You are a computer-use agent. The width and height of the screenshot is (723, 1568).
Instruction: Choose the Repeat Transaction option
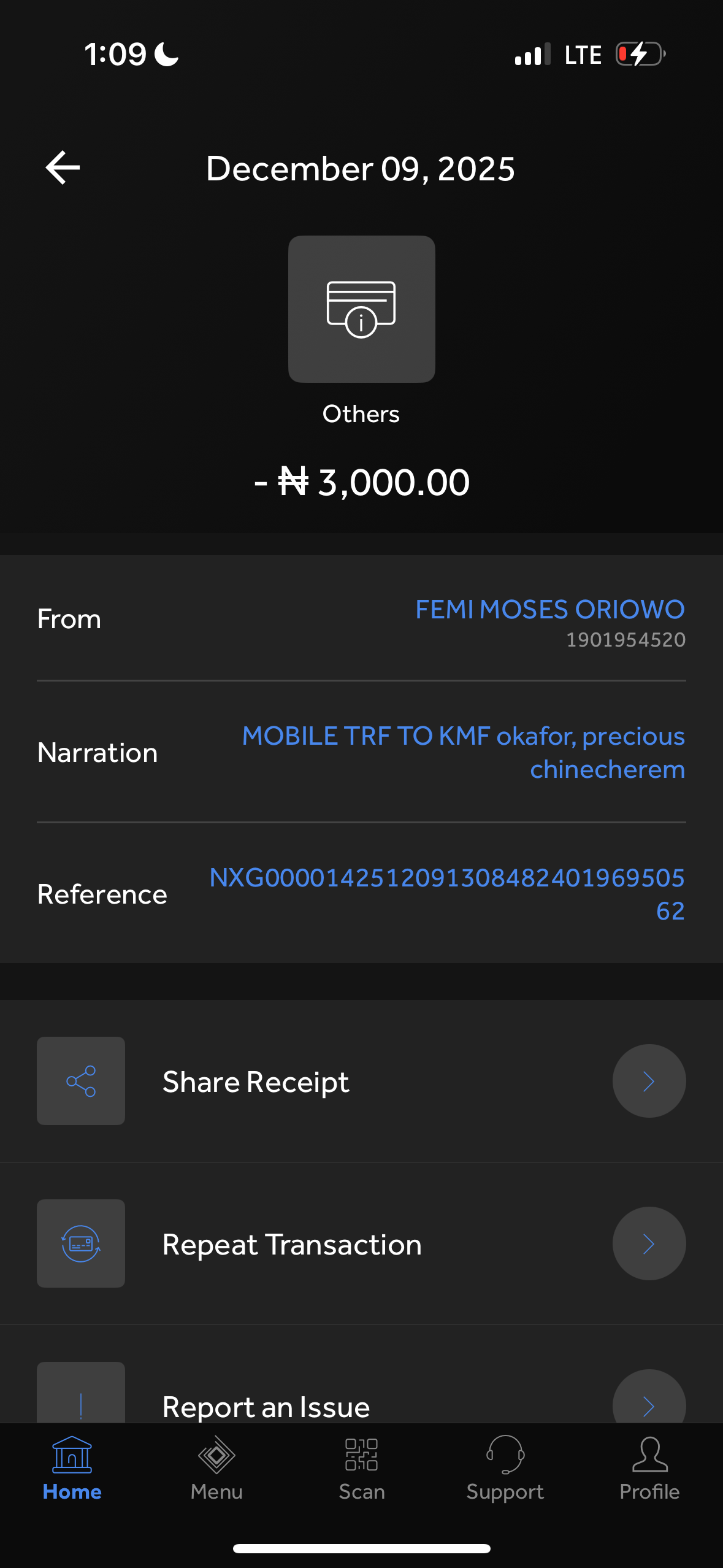(x=292, y=1245)
